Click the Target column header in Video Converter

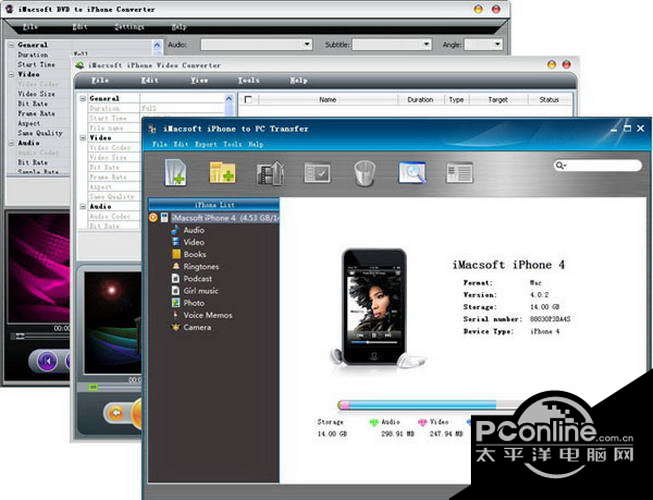(498, 100)
